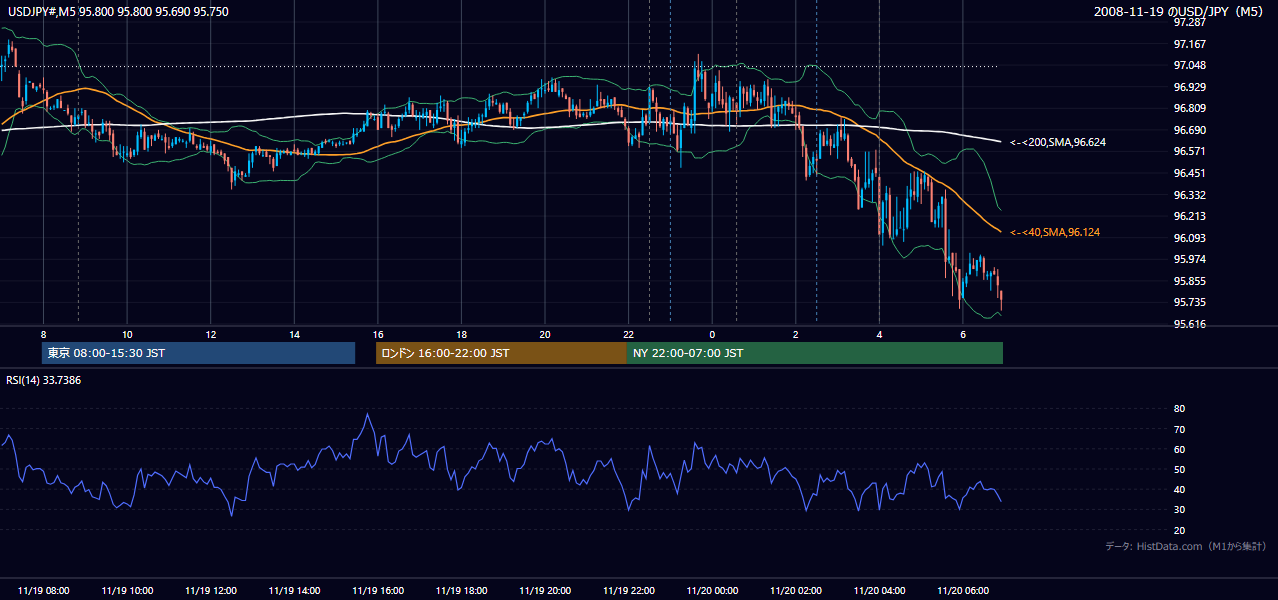The width and height of the screenshot is (1278, 600).
Task: Click the bottom time label 11/19 22:00
Action: pos(629,591)
